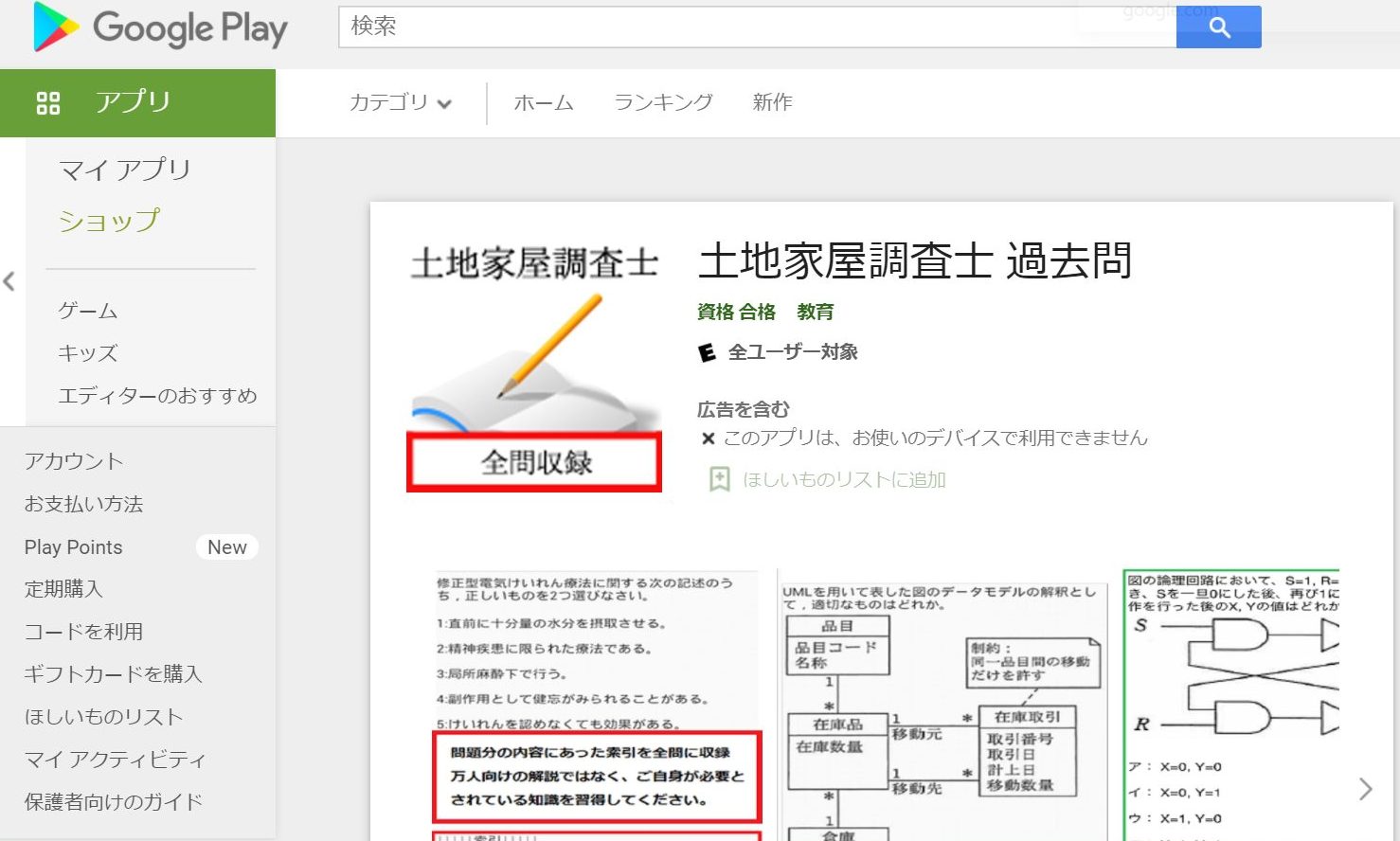Click ほしいものリストに追加 button
This screenshot has height=841, width=1400.
(x=844, y=479)
